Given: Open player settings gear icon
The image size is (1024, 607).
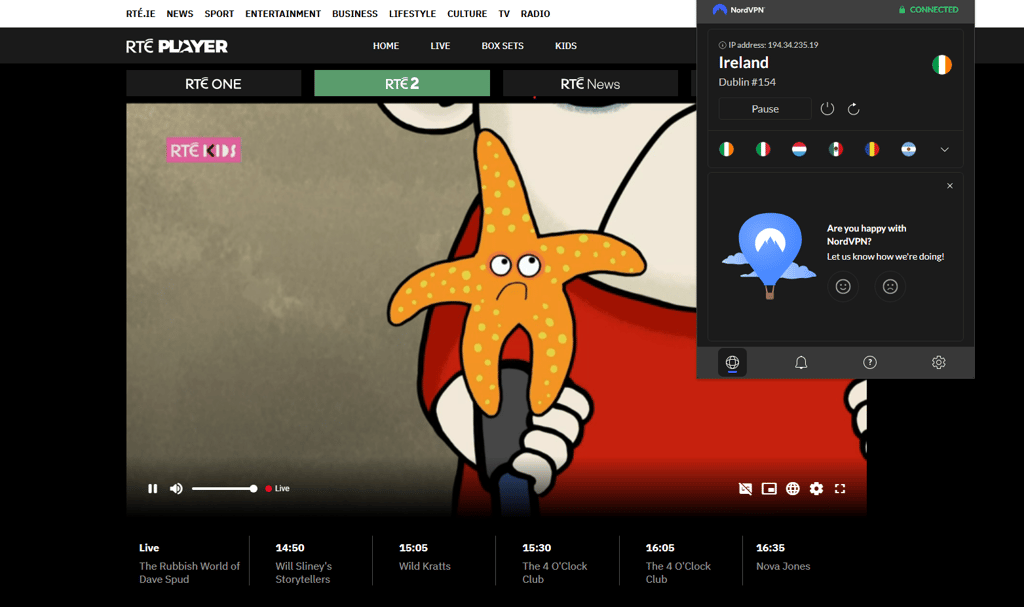Looking at the screenshot, I should point(816,489).
